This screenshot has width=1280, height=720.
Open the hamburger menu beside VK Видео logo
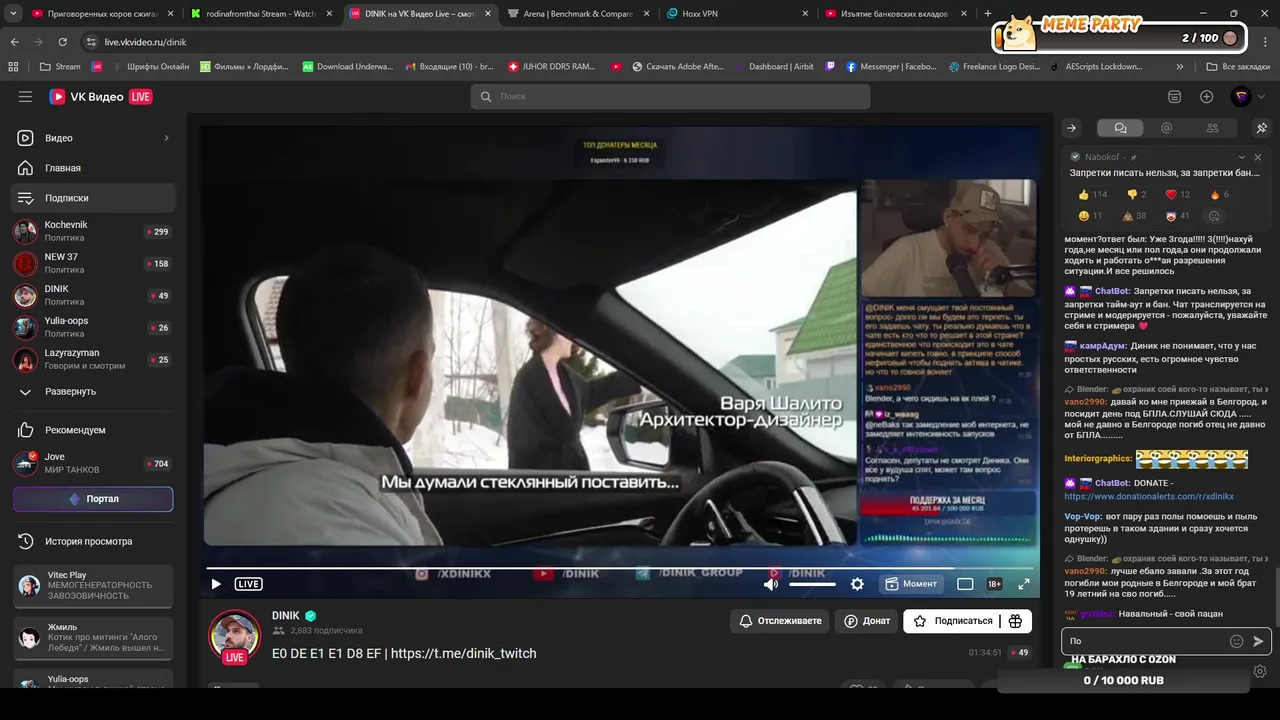(x=25, y=97)
